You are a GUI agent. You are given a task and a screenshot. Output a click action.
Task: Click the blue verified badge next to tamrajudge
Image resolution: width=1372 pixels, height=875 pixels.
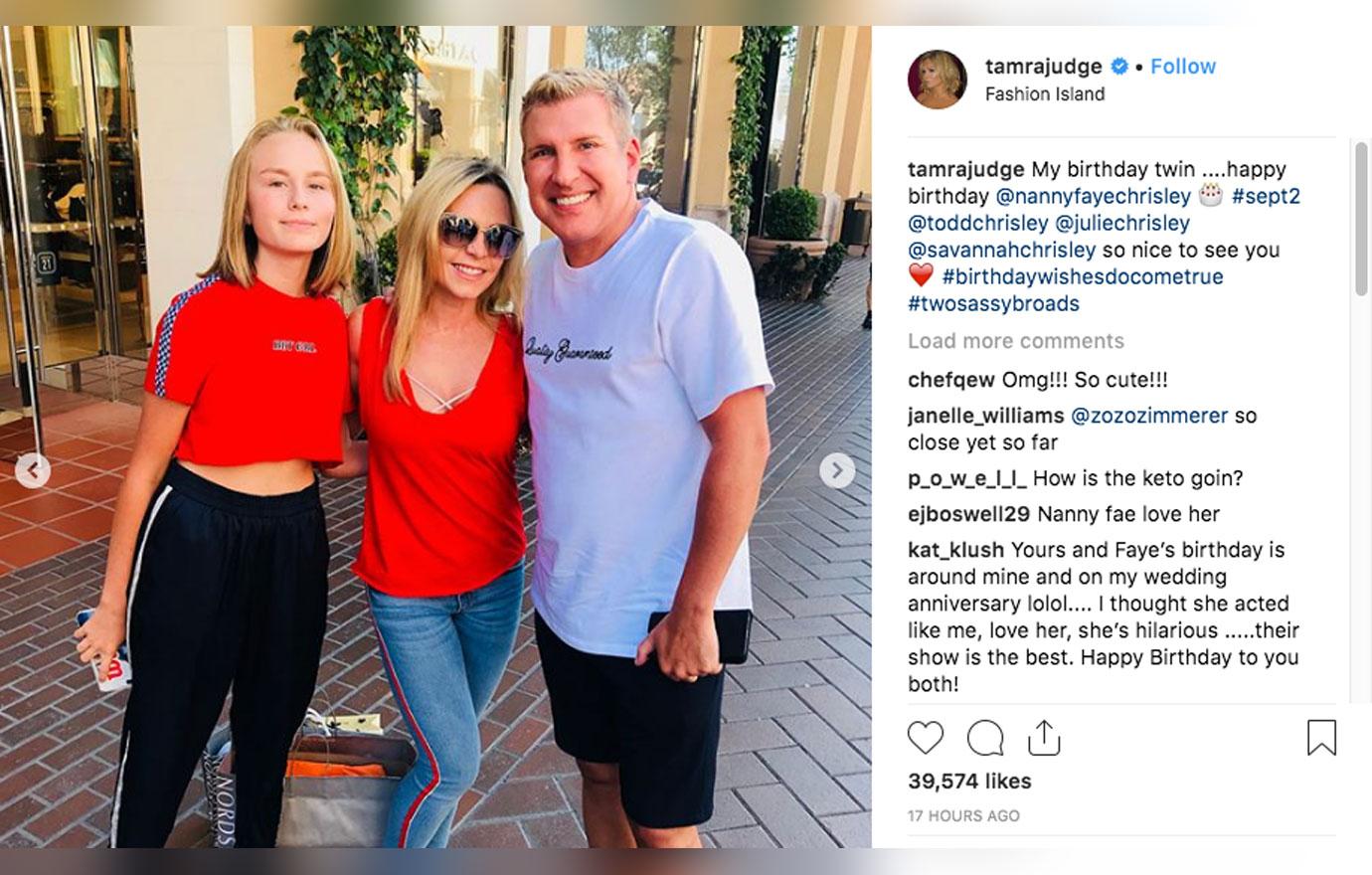pos(1119,67)
